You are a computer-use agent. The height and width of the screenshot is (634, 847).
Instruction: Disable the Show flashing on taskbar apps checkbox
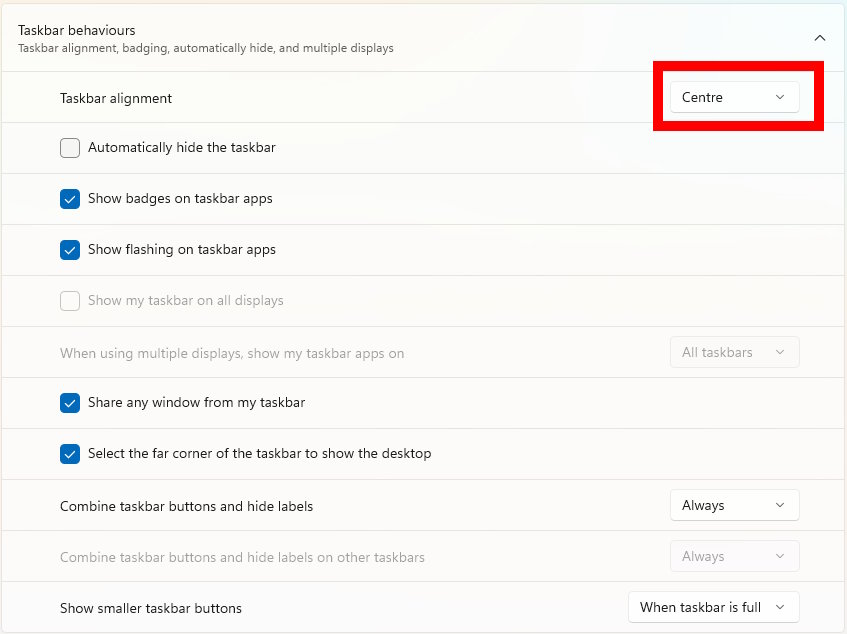coord(70,250)
